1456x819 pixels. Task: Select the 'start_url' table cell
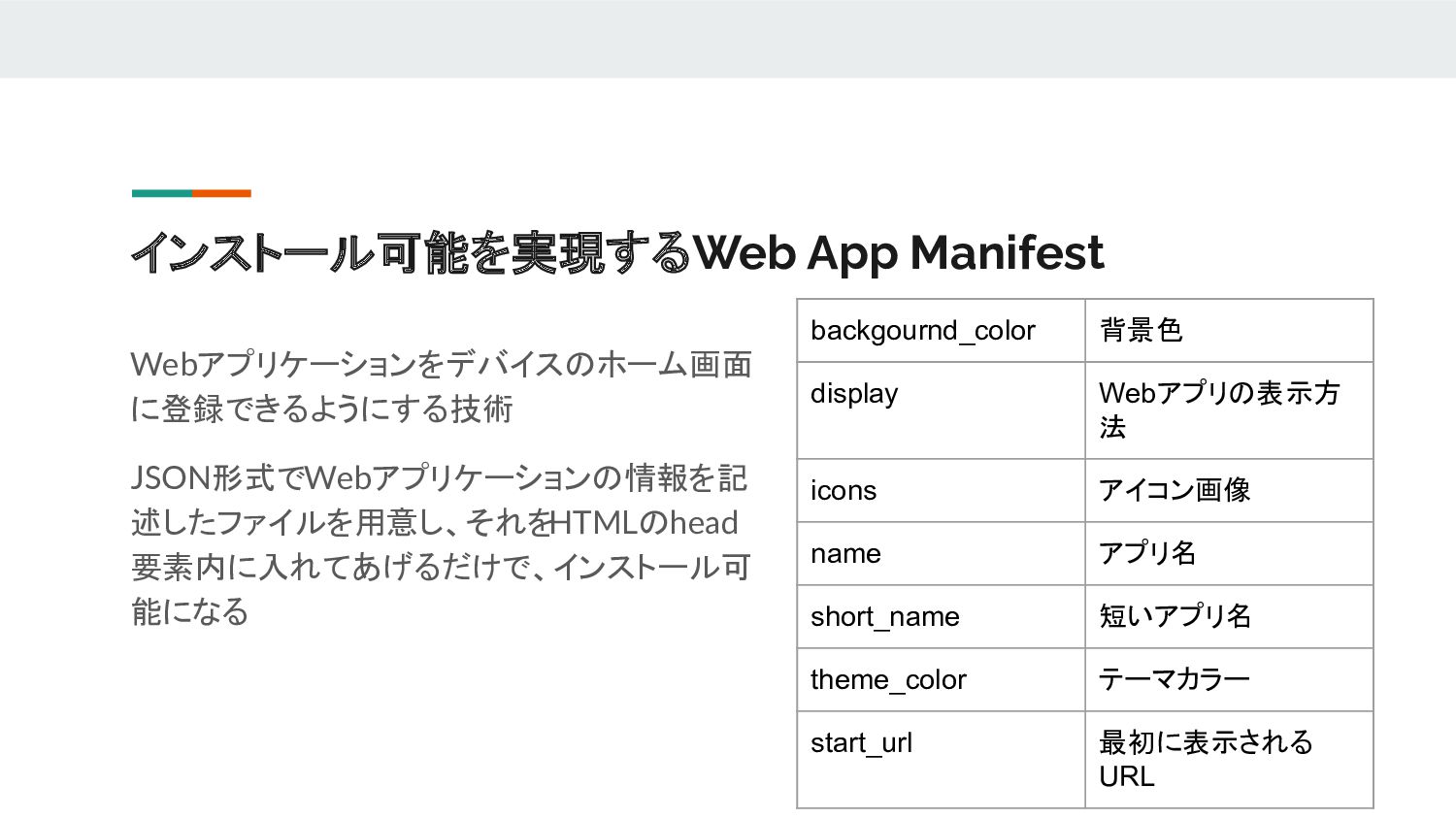click(941, 760)
